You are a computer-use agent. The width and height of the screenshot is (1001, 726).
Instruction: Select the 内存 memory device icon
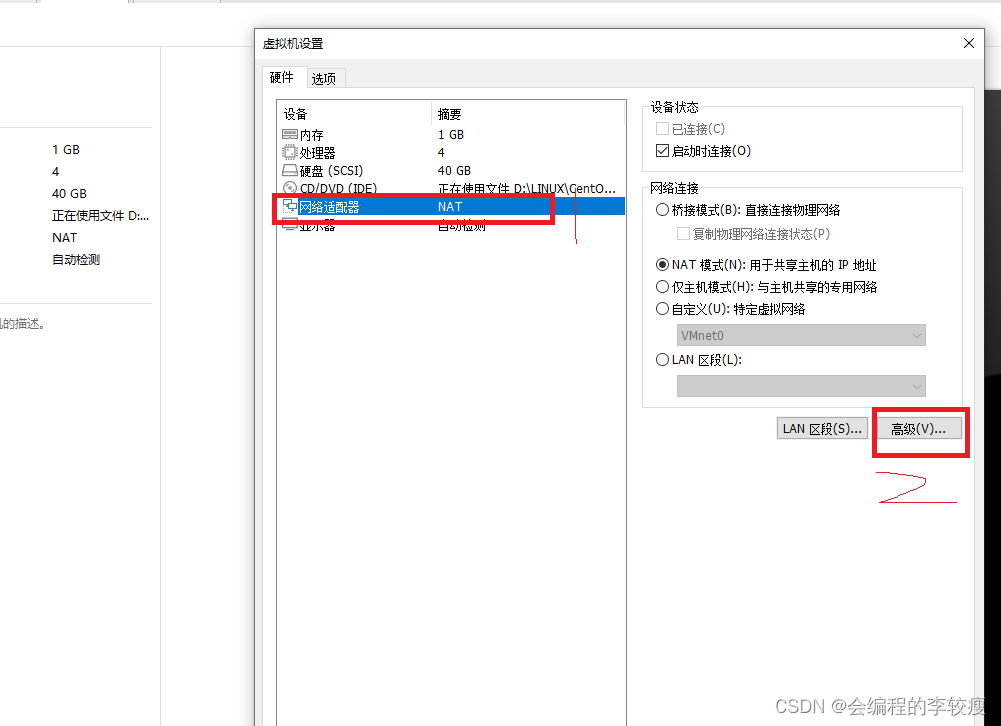point(289,134)
